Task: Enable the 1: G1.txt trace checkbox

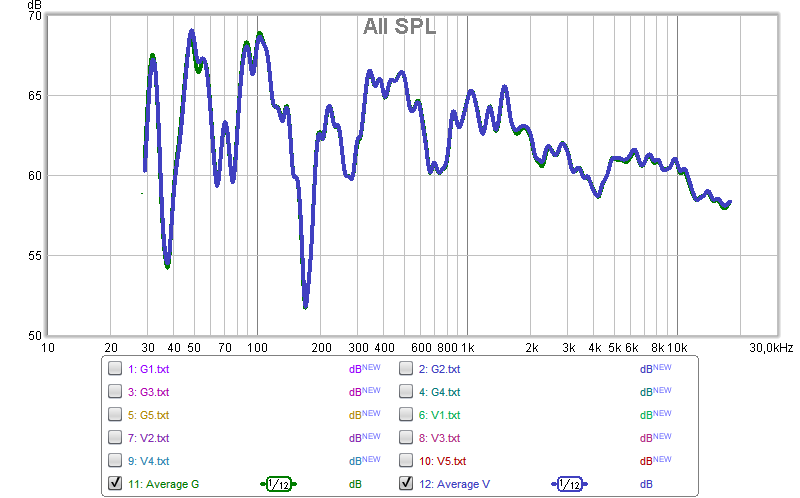Action: click(x=115, y=368)
